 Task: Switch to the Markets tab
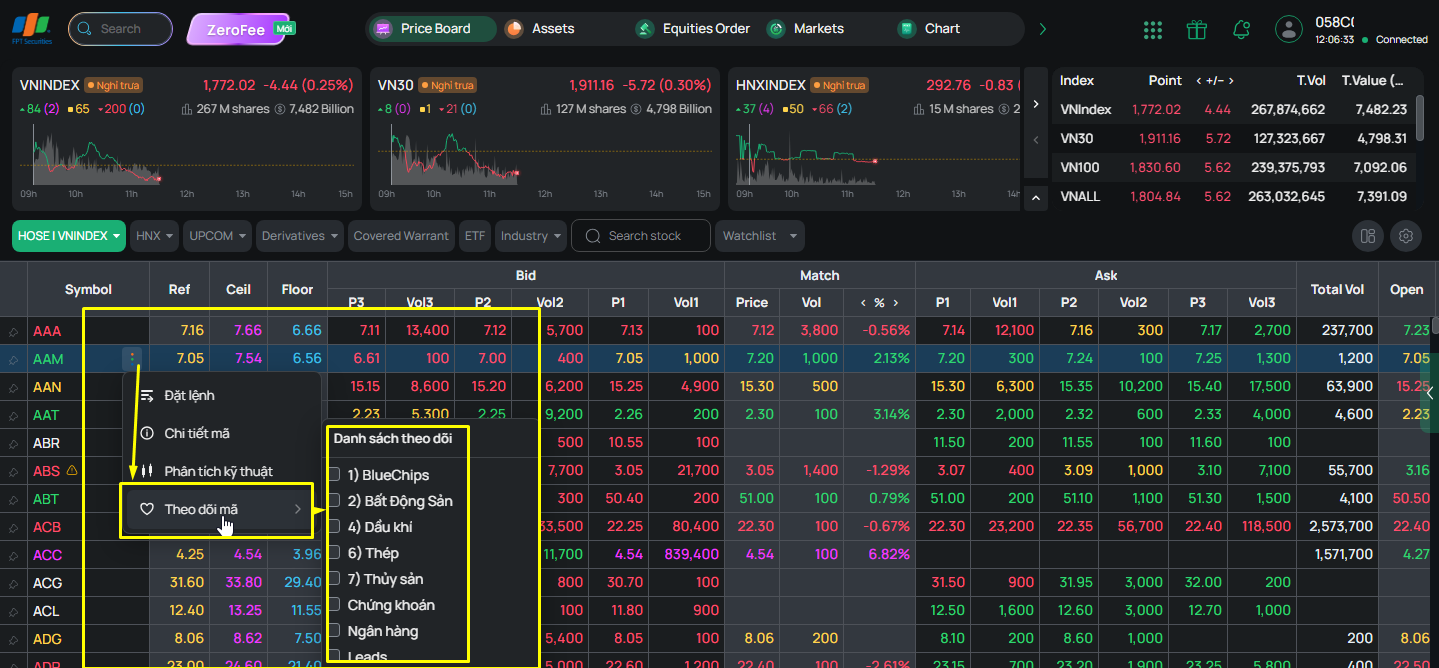tap(806, 29)
